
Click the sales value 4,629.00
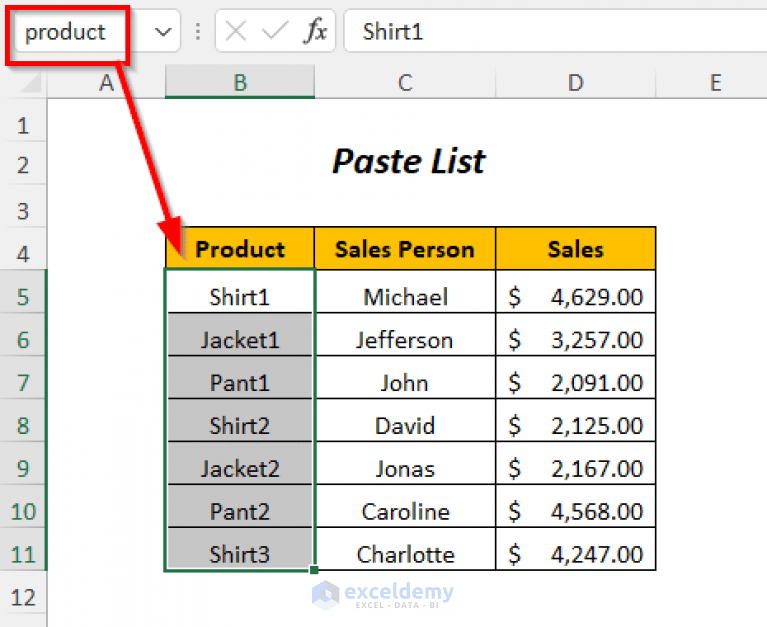tap(596, 297)
